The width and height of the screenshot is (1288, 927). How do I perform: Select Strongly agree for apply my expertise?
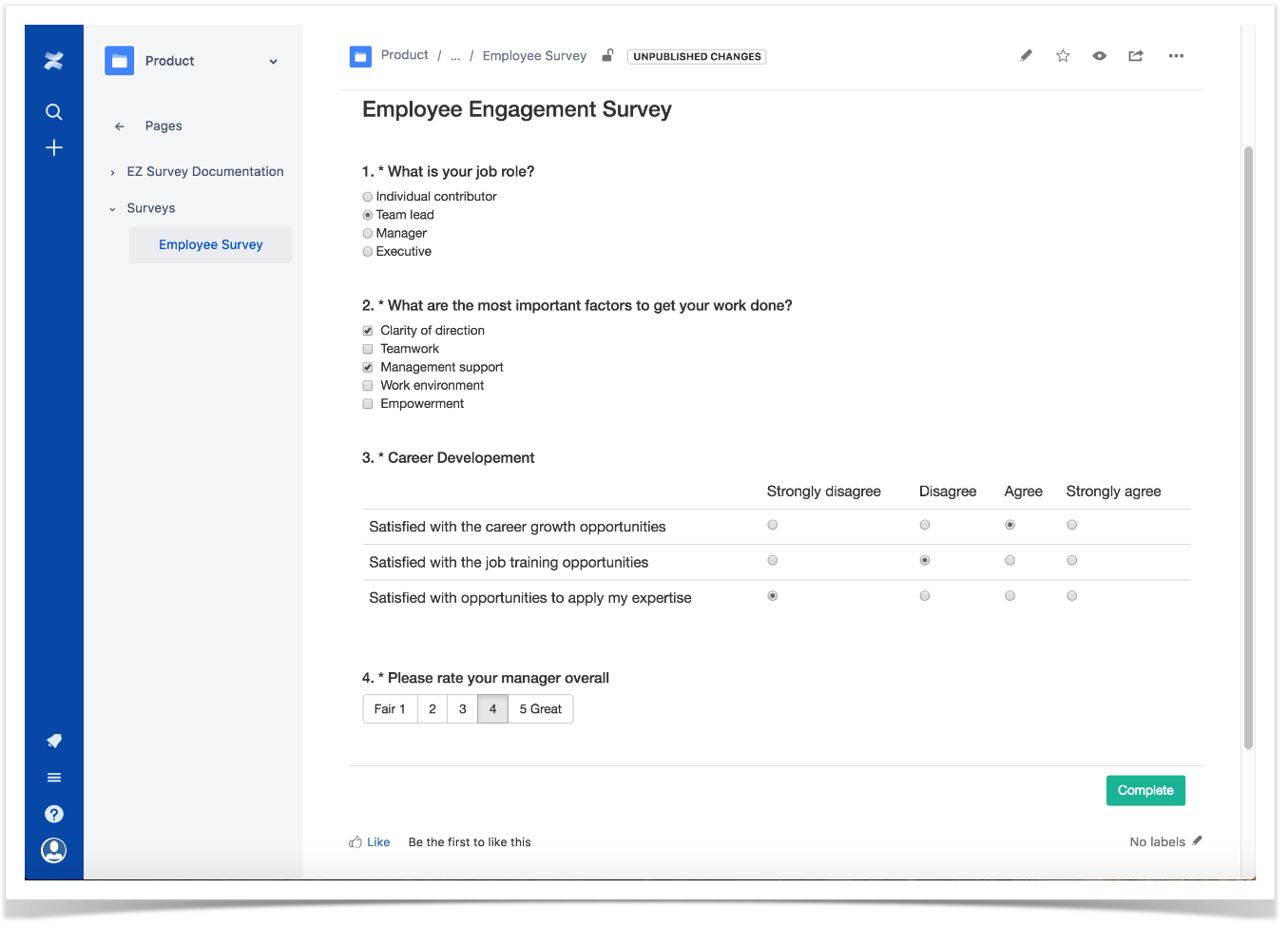point(1072,596)
